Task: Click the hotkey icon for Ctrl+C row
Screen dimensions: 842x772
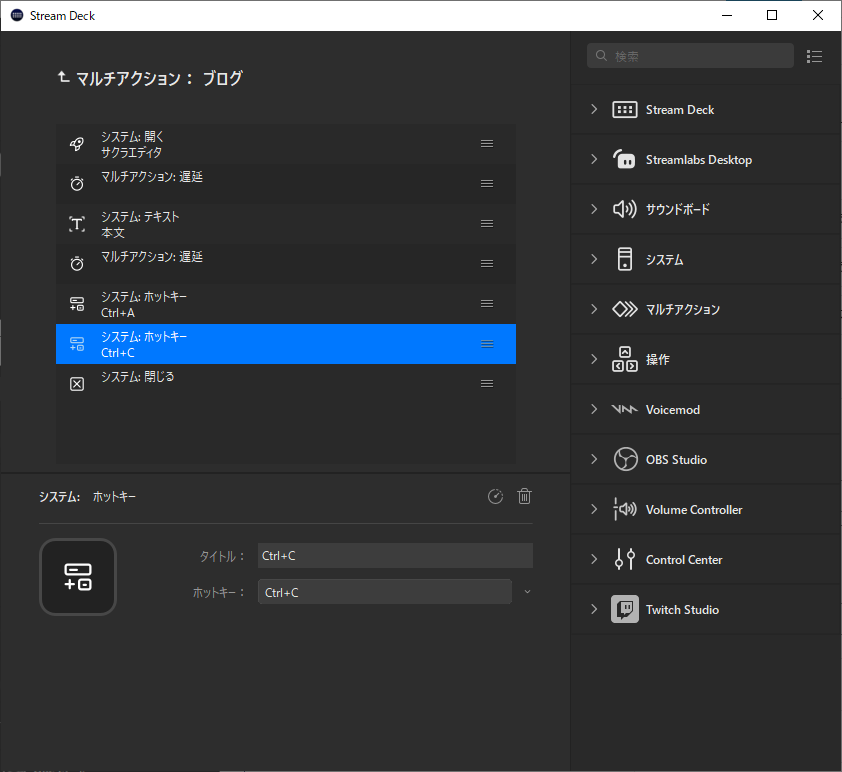Action: coord(77,344)
